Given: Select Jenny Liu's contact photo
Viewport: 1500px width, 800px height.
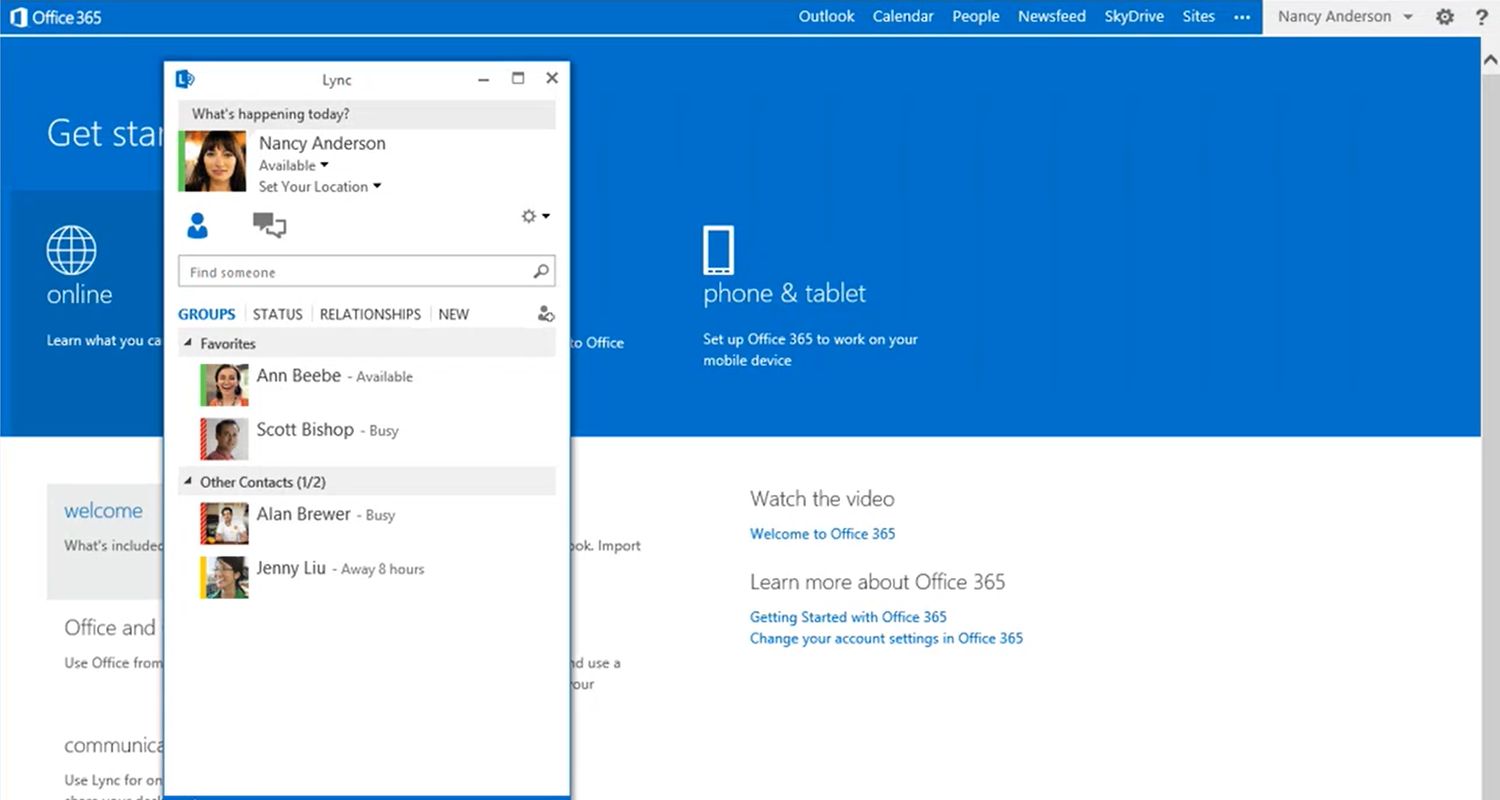Looking at the screenshot, I should (224, 577).
